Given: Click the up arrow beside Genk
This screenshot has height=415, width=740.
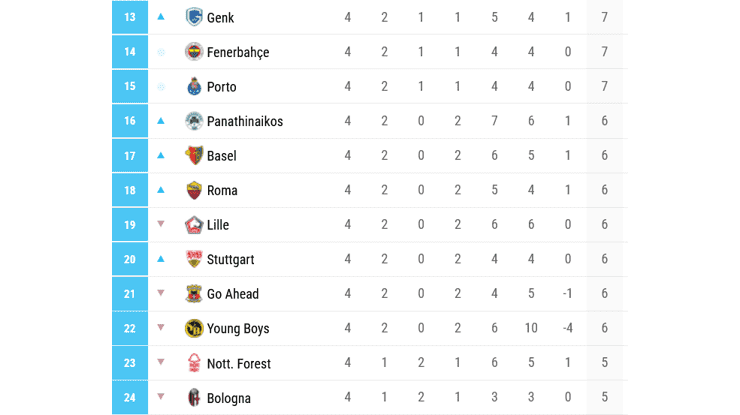Looking at the screenshot, I should (160, 17).
